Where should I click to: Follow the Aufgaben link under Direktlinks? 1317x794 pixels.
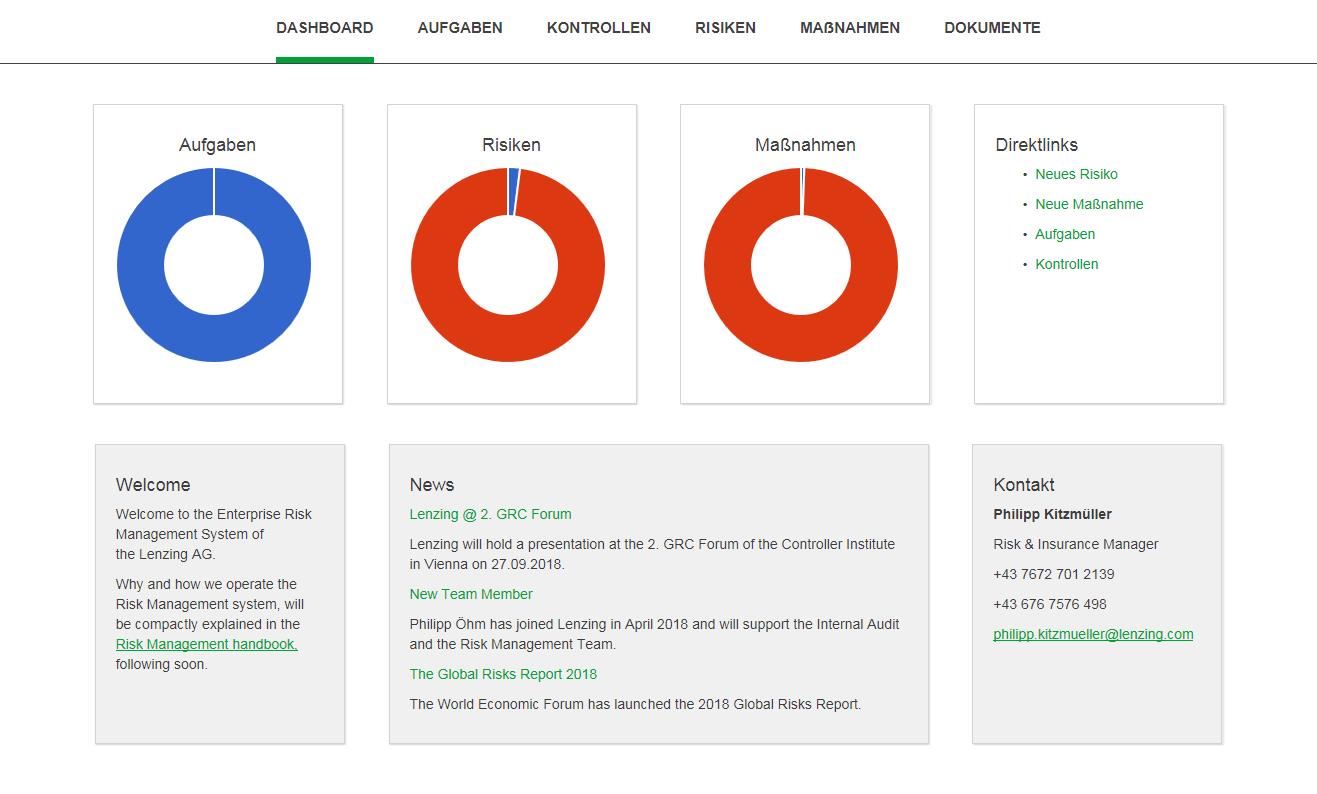tap(1065, 234)
